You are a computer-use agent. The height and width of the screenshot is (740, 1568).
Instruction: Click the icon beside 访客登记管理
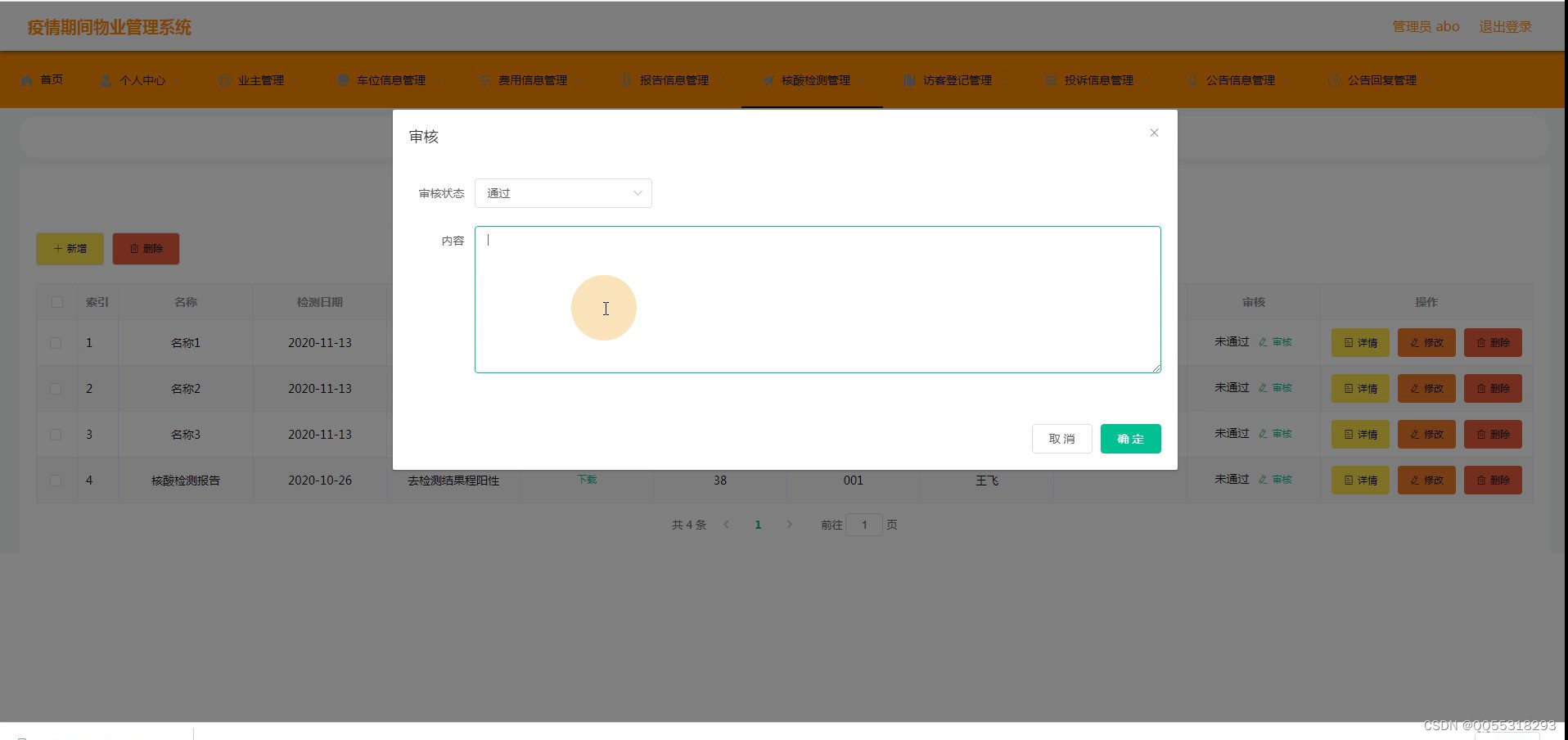909,80
